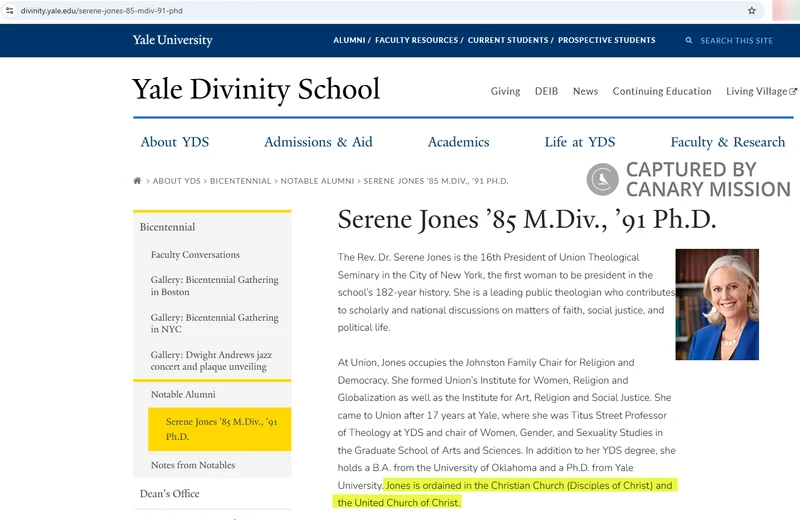Screen dimensions: 800x520
Task: Open Notes from Notables in sidebar
Action: pyautogui.click(x=193, y=465)
